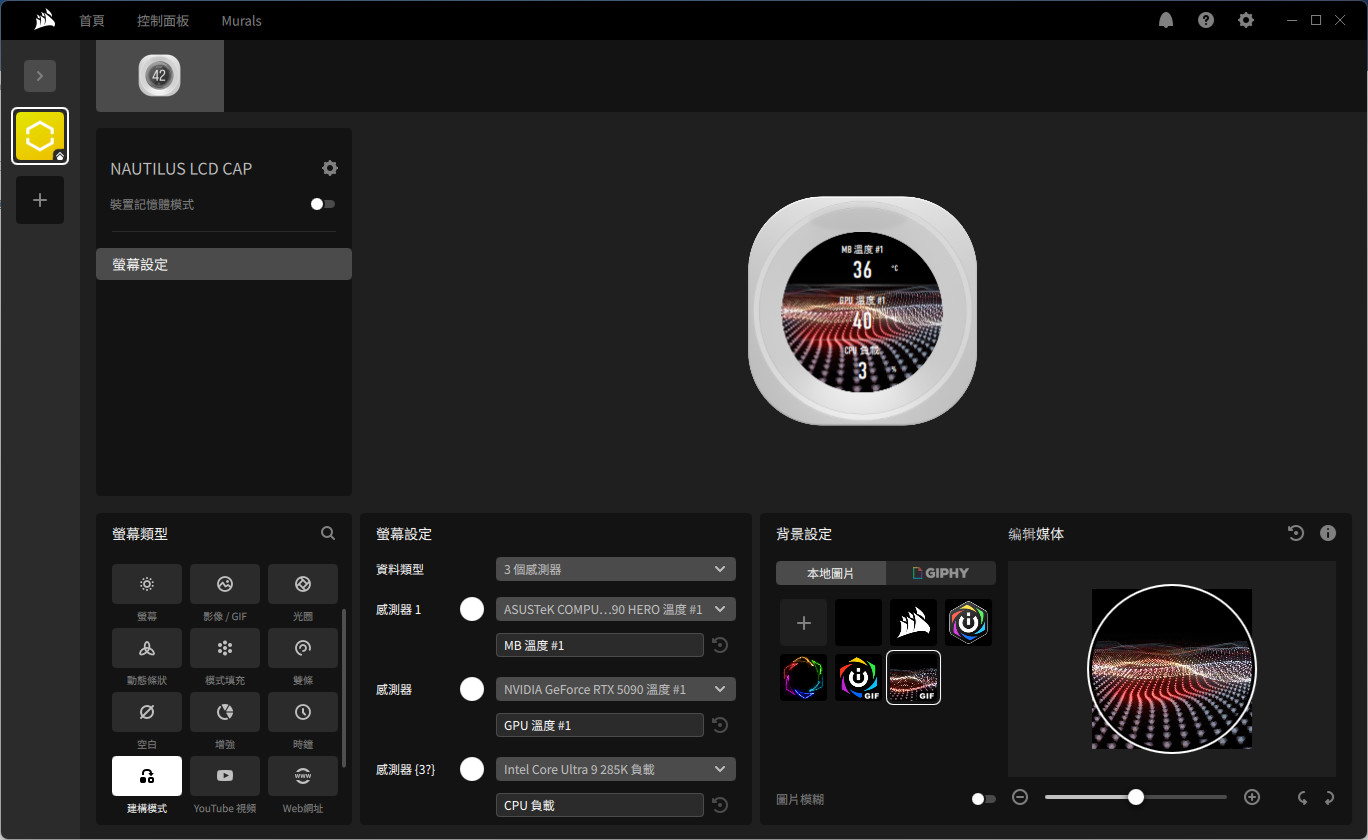Reset the GPU 溫度 #1 label

click(x=720, y=725)
